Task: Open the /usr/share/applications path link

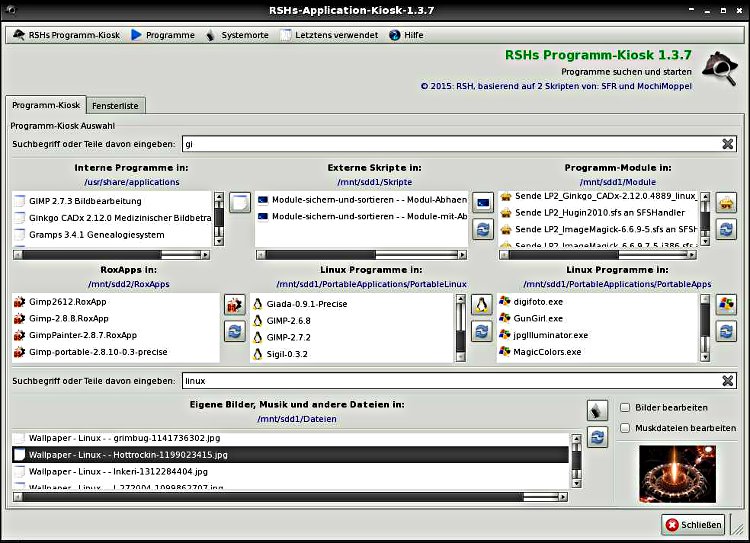Action: point(132,182)
